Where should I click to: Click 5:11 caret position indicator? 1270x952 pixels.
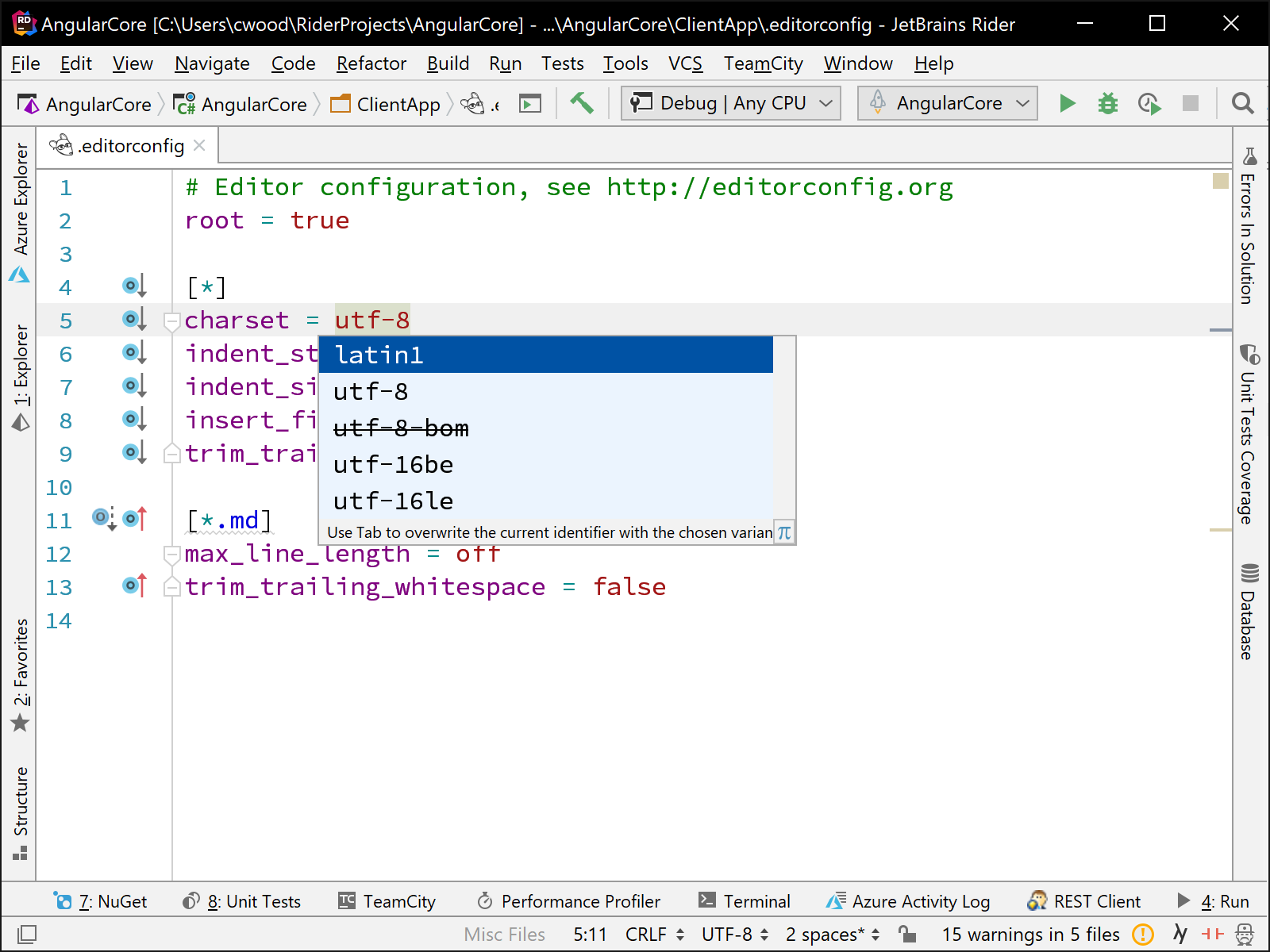590,935
